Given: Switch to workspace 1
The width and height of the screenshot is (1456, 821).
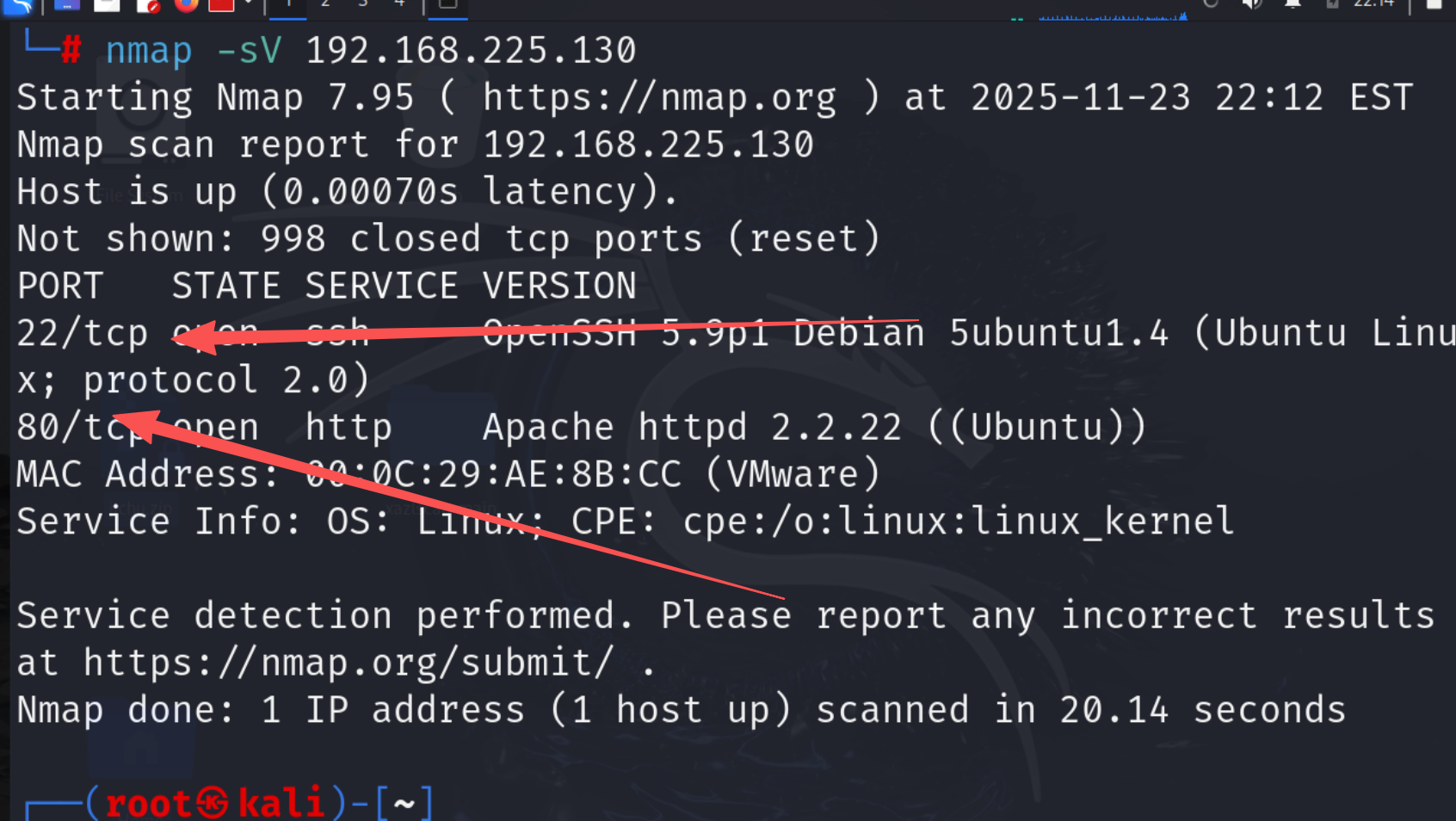Looking at the screenshot, I should click(288, 4).
